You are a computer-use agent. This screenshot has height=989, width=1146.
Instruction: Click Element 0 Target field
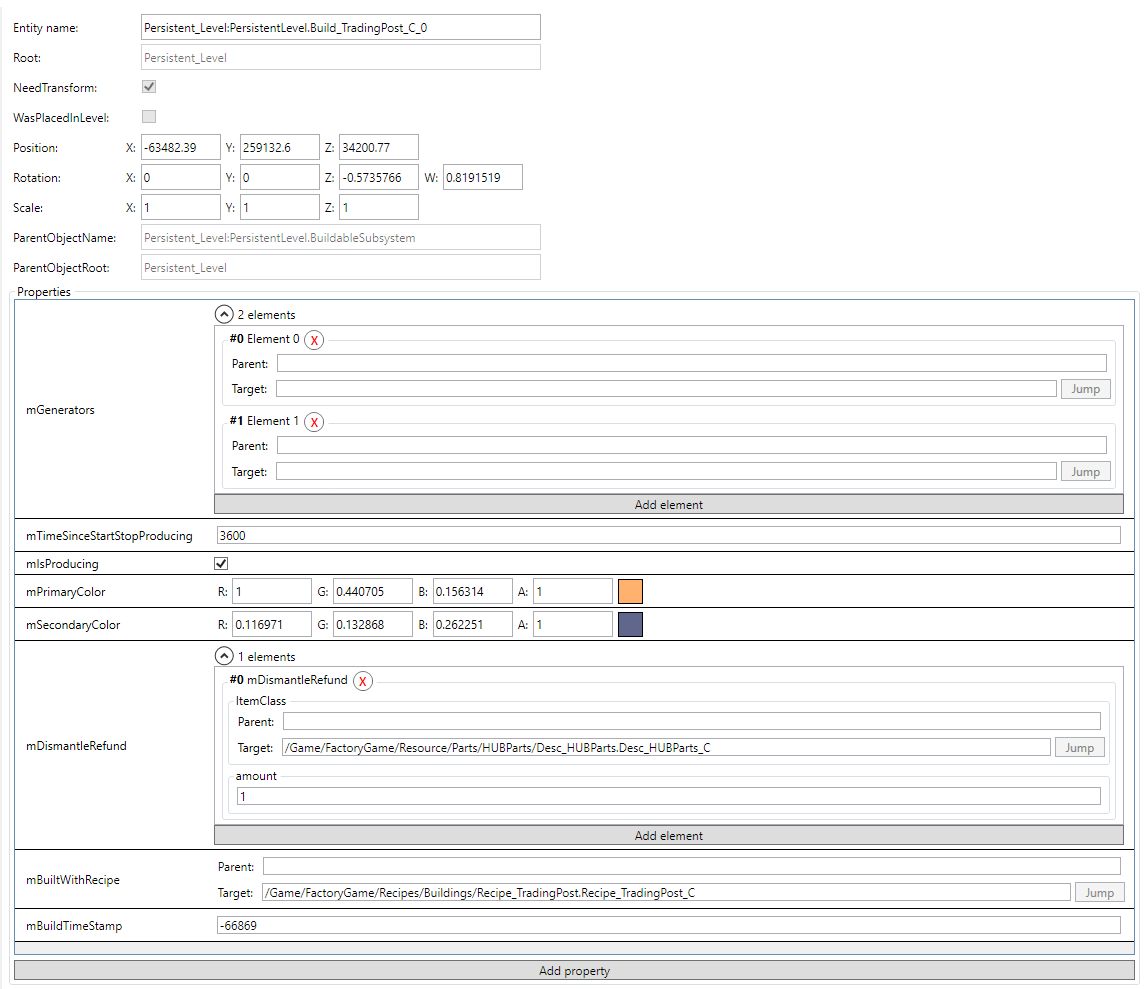click(x=667, y=389)
